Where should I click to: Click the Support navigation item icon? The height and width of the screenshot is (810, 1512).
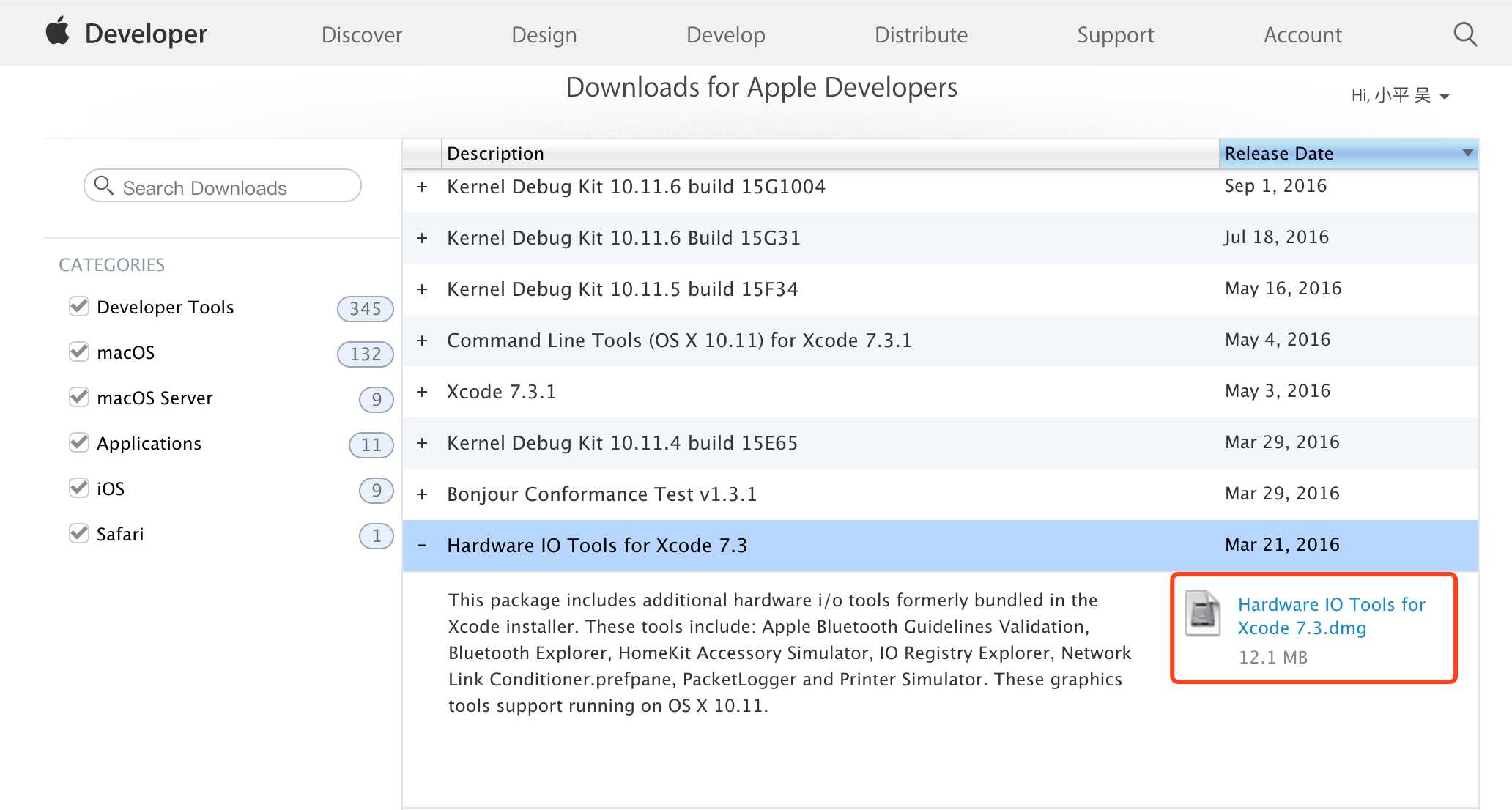click(1113, 33)
